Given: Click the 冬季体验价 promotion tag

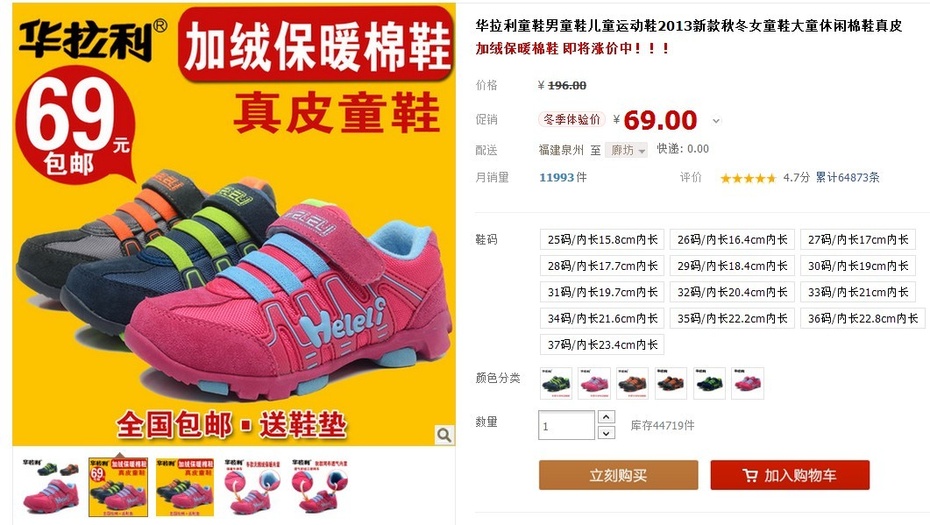Looking at the screenshot, I should [x=572, y=119].
